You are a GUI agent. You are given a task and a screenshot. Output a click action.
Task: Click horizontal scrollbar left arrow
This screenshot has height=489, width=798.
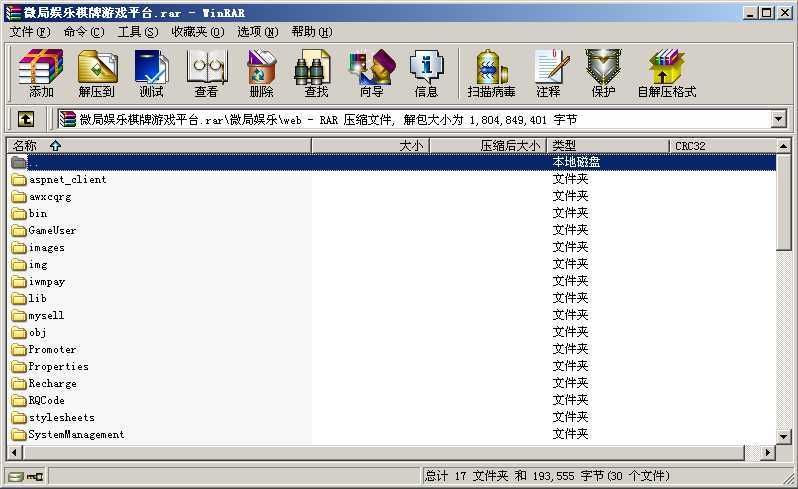(15, 452)
